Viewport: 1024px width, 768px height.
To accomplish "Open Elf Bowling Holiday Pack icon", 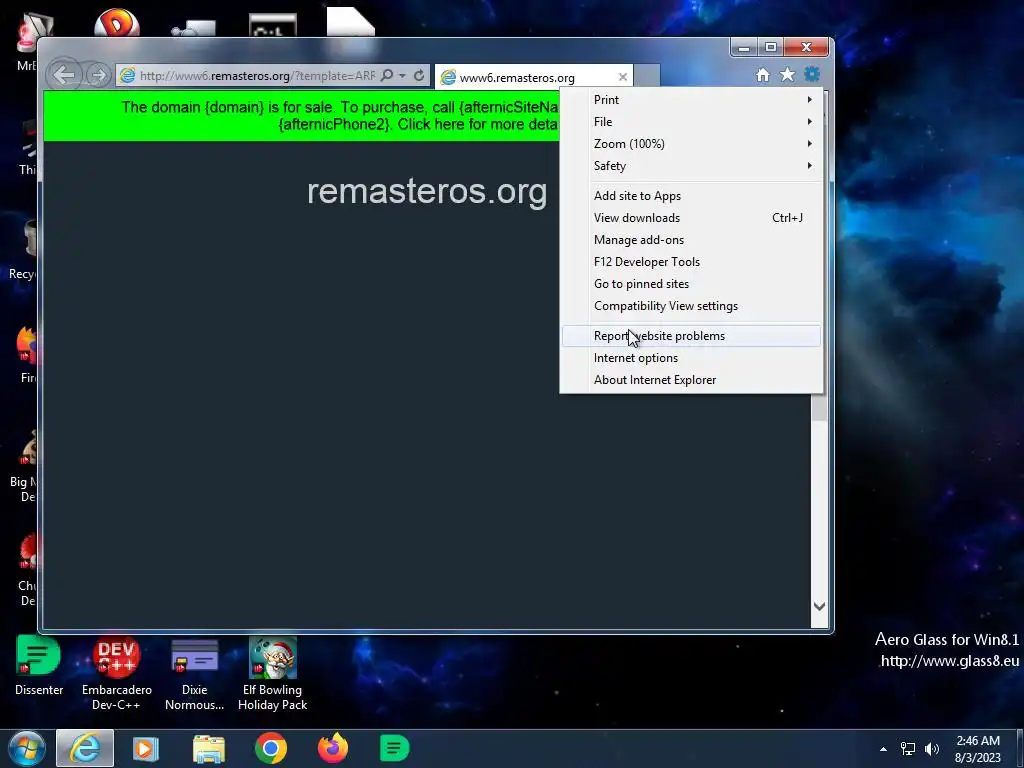I will [272, 673].
